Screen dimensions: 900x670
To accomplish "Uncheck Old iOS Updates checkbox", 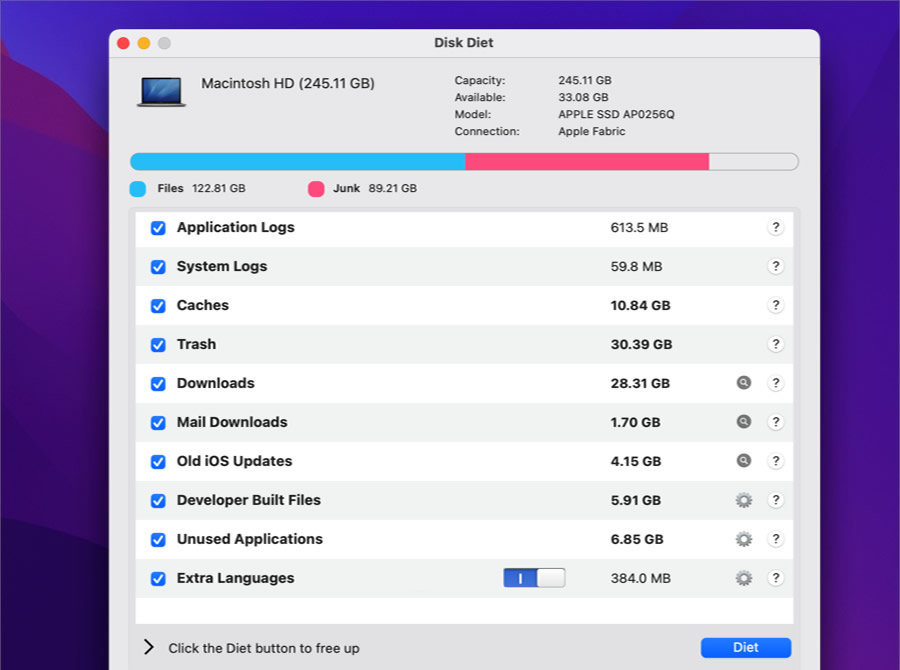I will (158, 462).
